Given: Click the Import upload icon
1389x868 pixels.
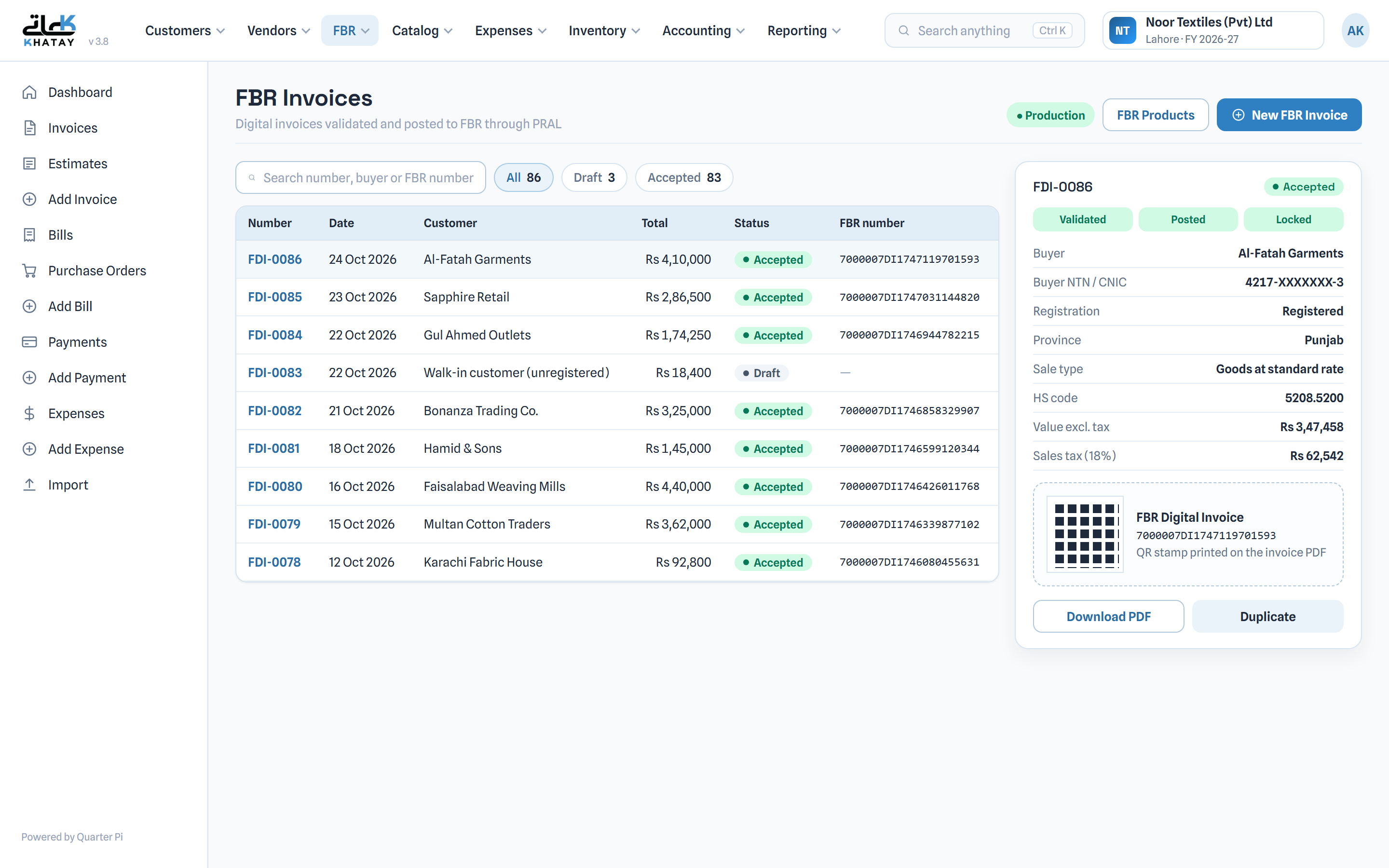Looking at the screenshot, I should point(29,485).
